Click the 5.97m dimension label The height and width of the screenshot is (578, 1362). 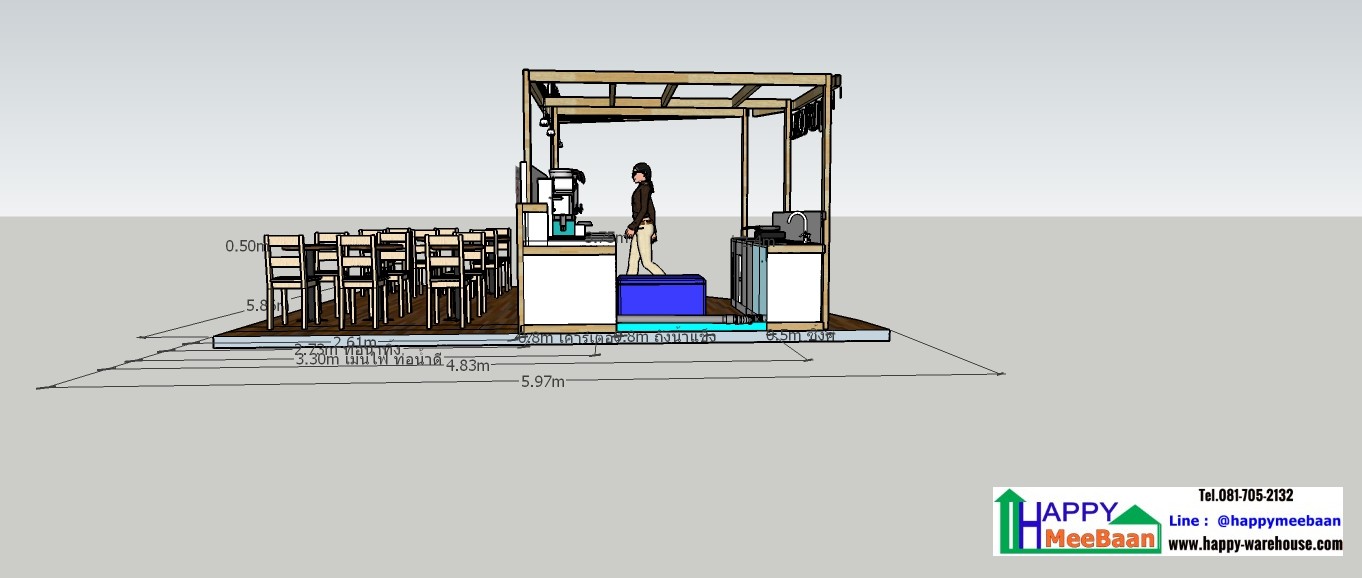(543, 381)
